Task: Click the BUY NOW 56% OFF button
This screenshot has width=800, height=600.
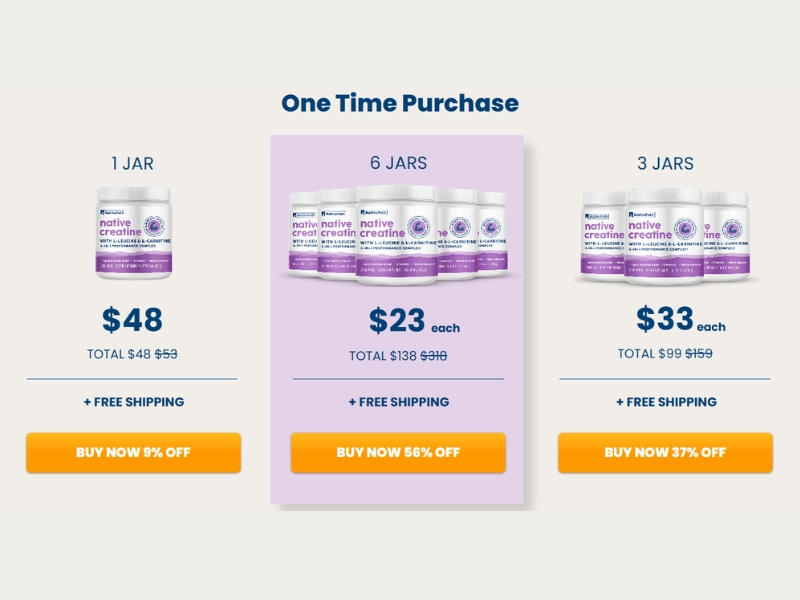Action: (398, 452)
